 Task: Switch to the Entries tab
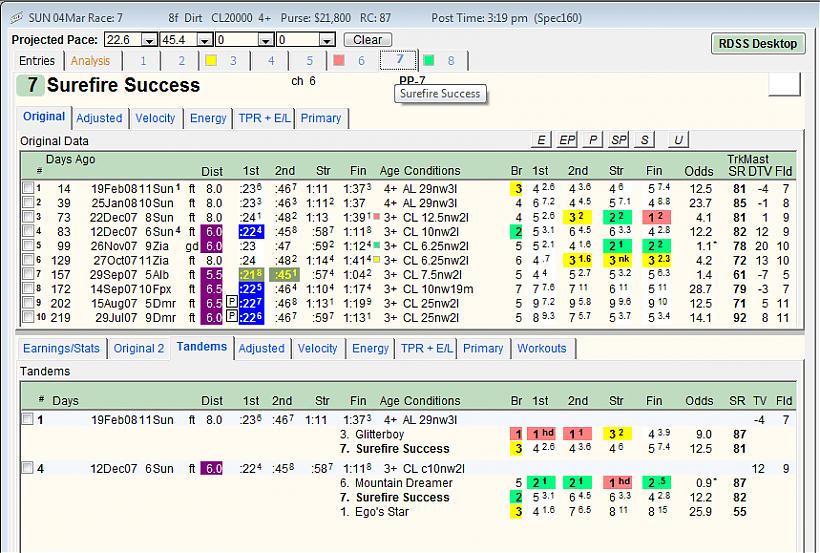pos(37,61)
